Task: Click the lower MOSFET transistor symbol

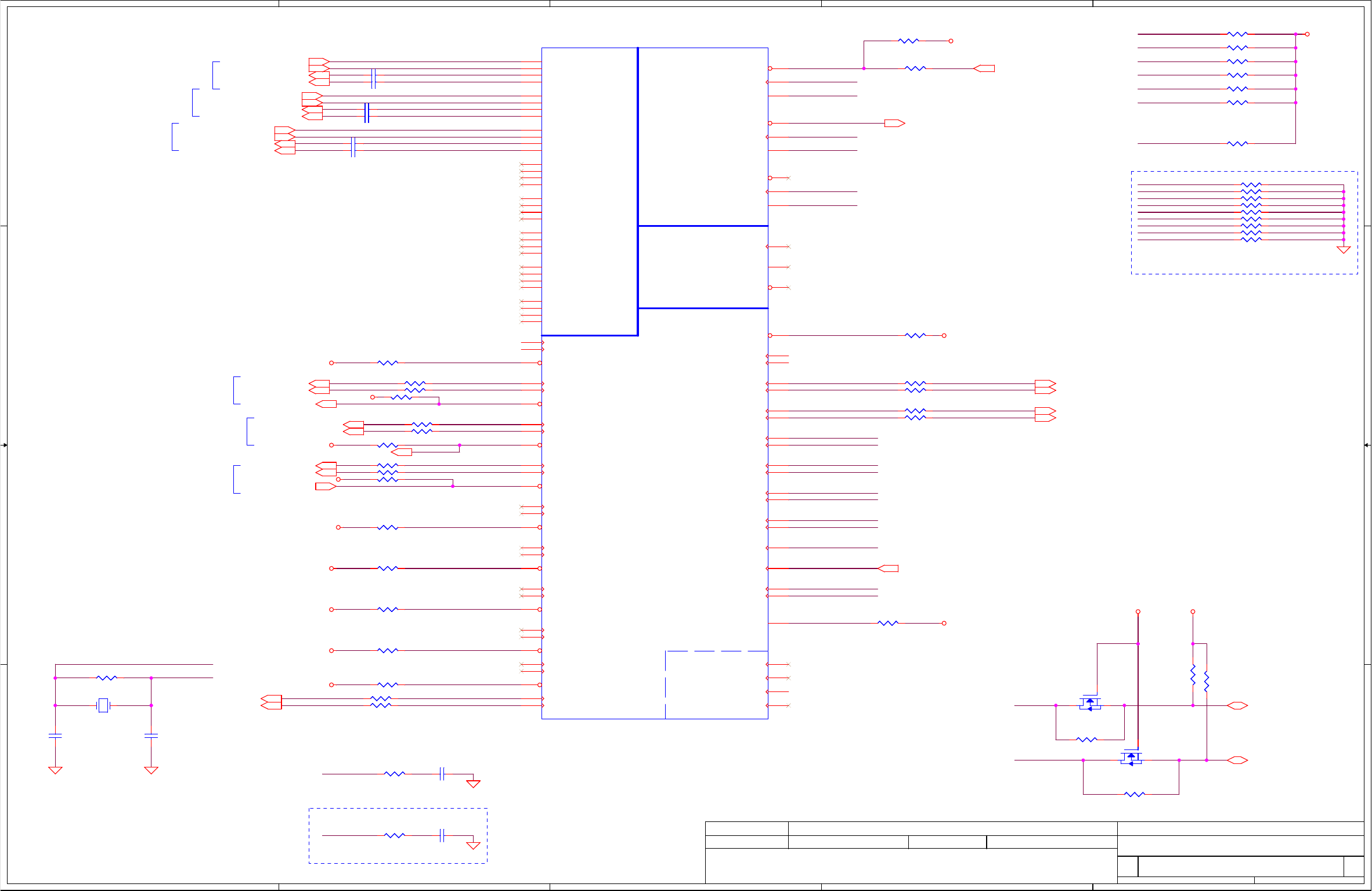Action: point(1131,758)
